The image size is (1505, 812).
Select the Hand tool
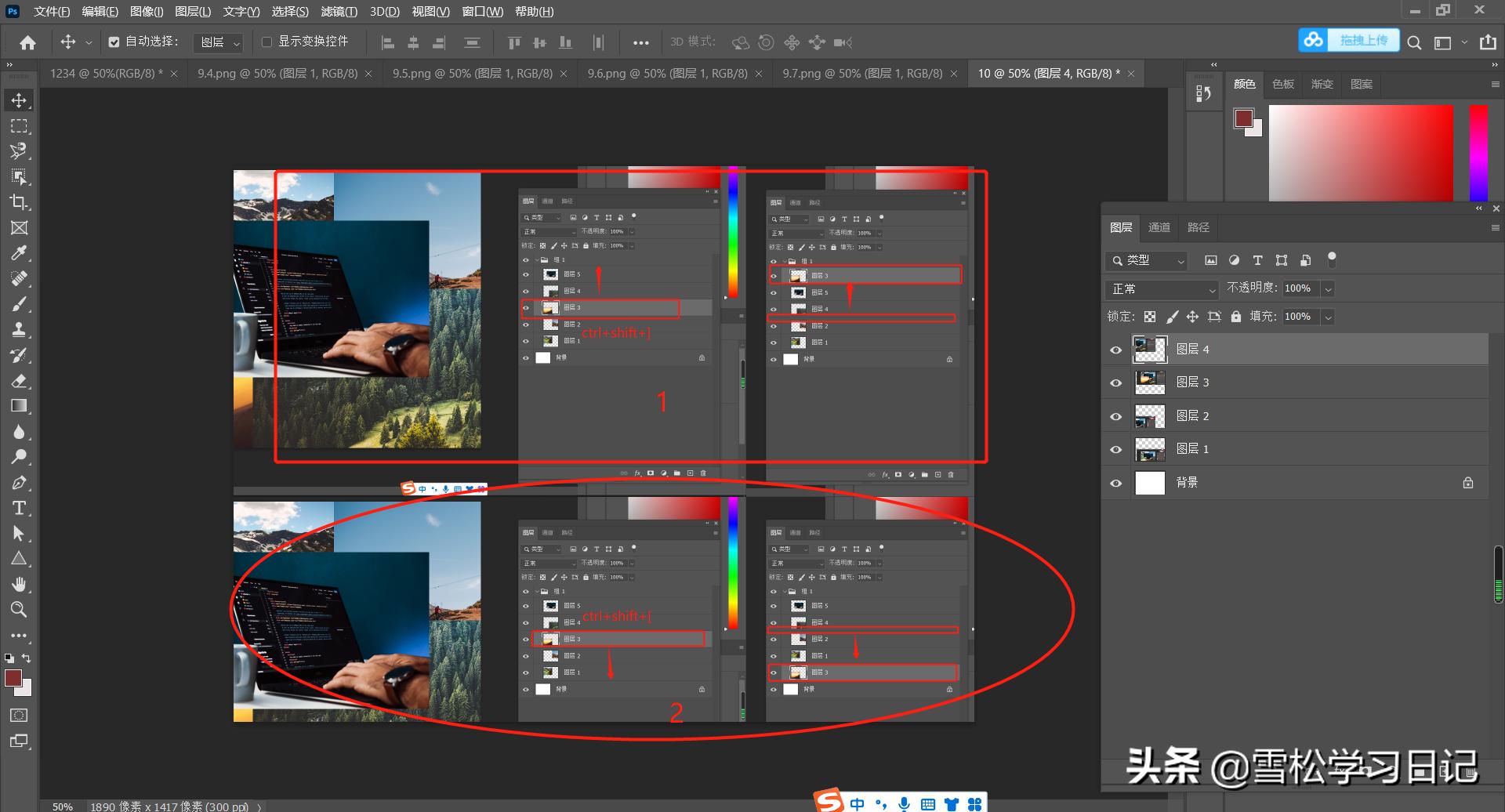[x=19, y=584]
